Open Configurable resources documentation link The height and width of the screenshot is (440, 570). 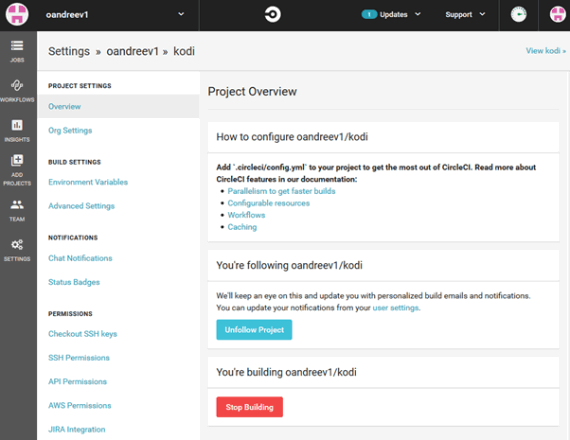269,203
